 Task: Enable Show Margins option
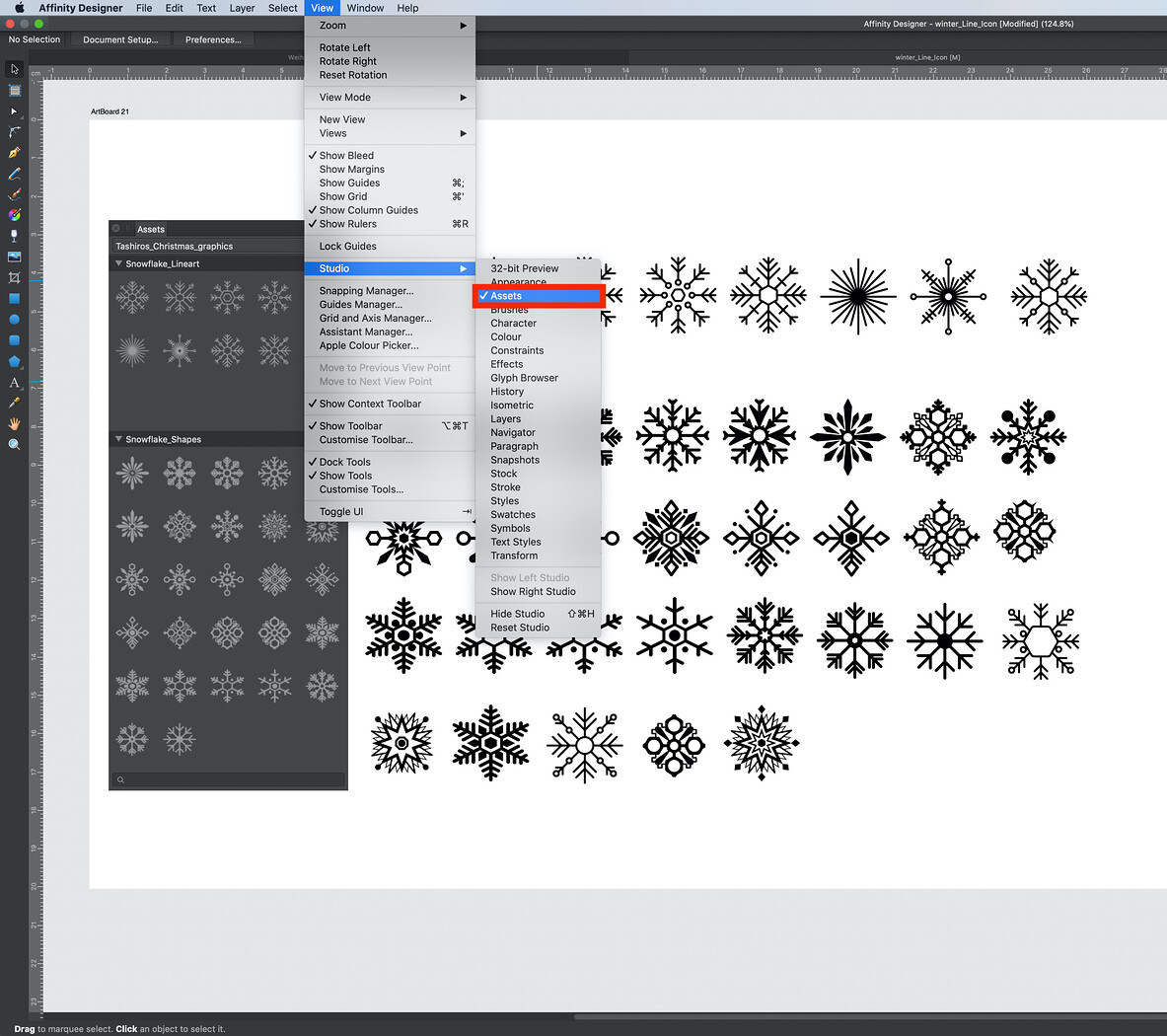click(x=390, y=169)
